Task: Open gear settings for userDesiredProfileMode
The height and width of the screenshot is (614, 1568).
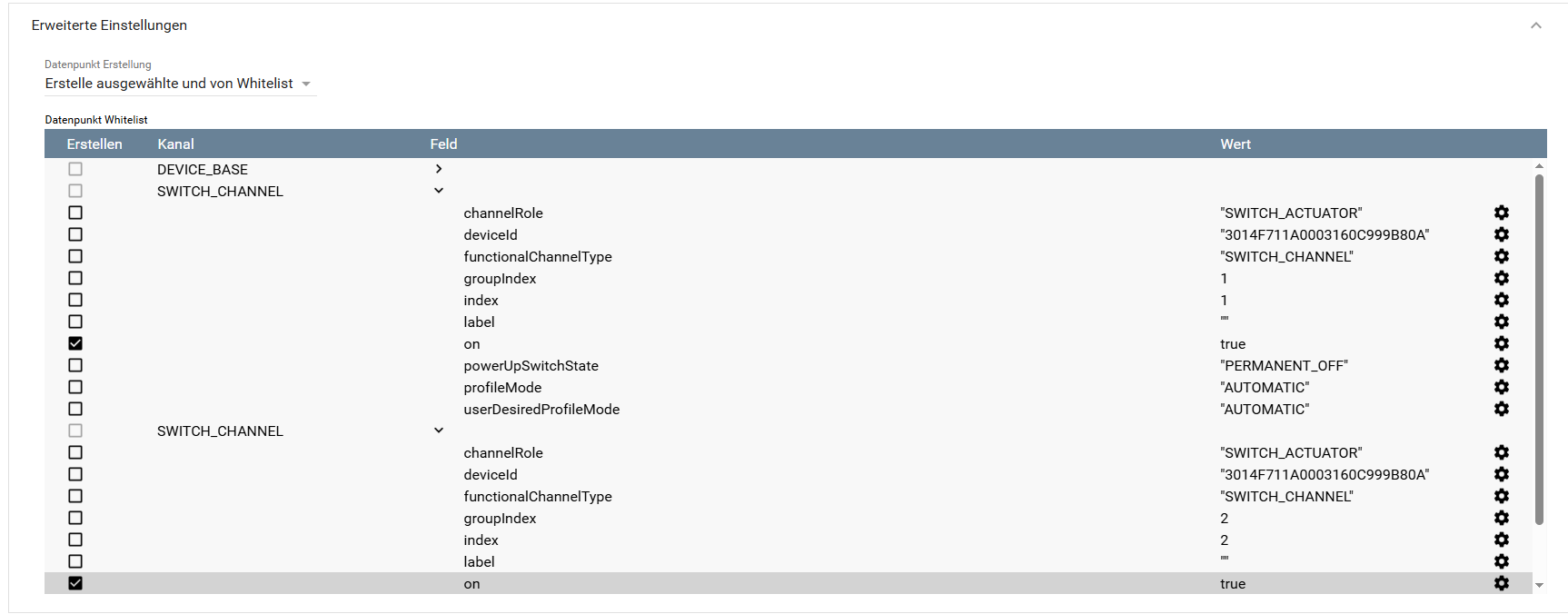Action: (1501, 409)
